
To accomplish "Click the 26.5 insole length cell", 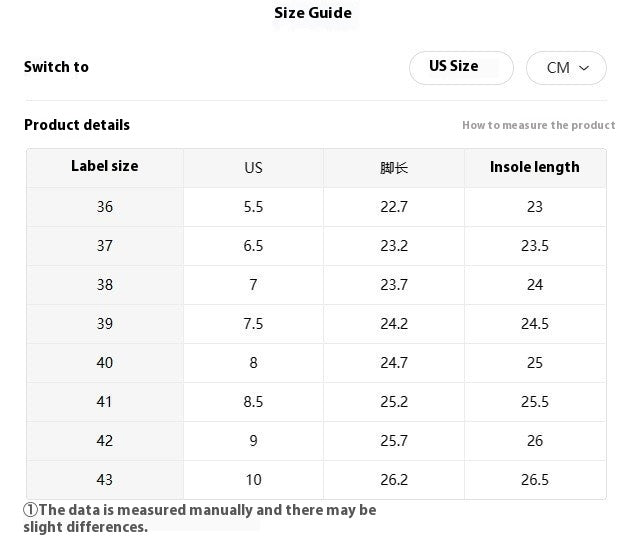I will pos(535,480).
